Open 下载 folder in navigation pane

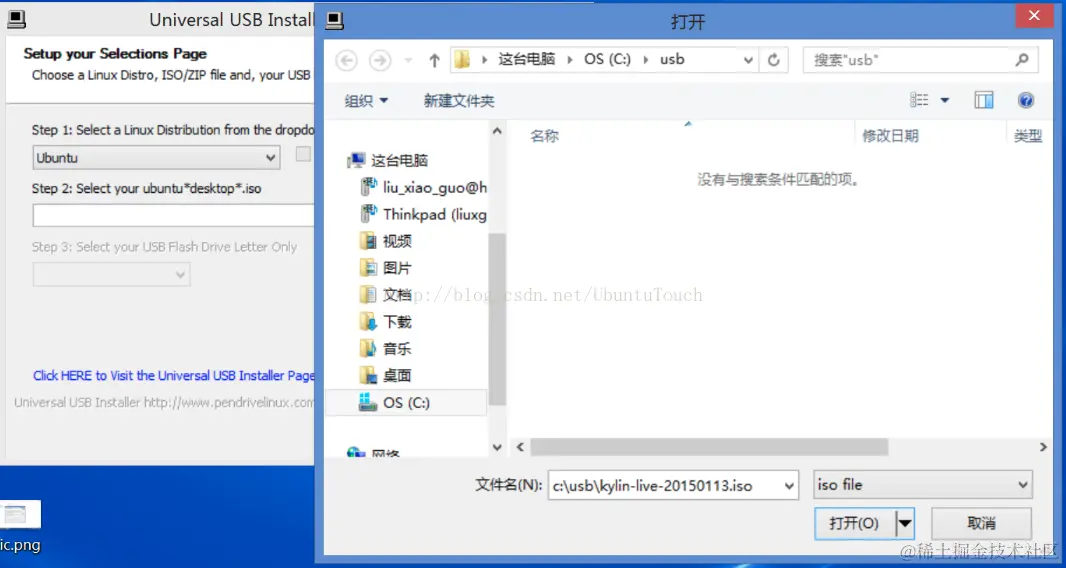[x=397, y=322]
